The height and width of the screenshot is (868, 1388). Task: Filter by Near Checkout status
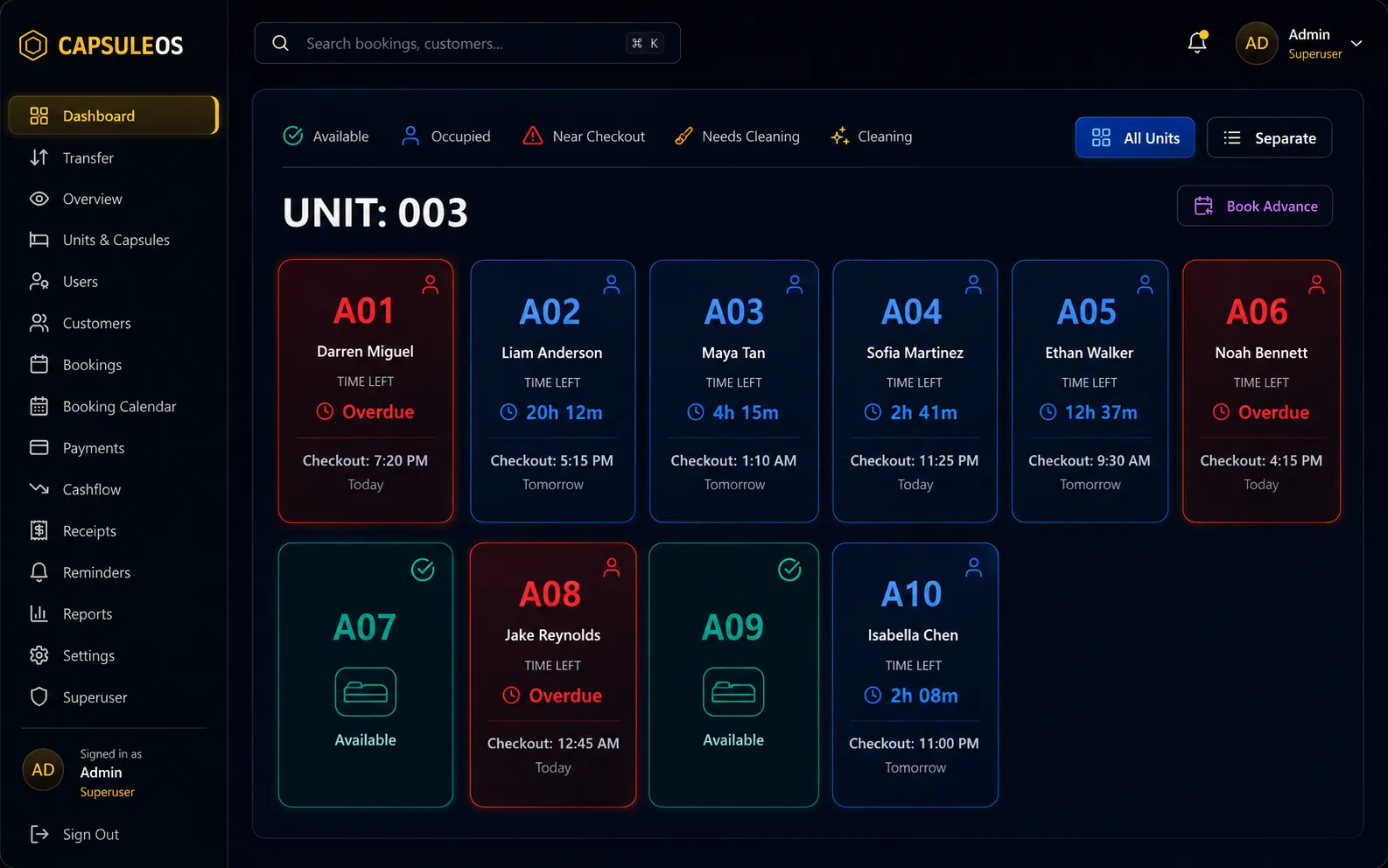tap(584, 136)
